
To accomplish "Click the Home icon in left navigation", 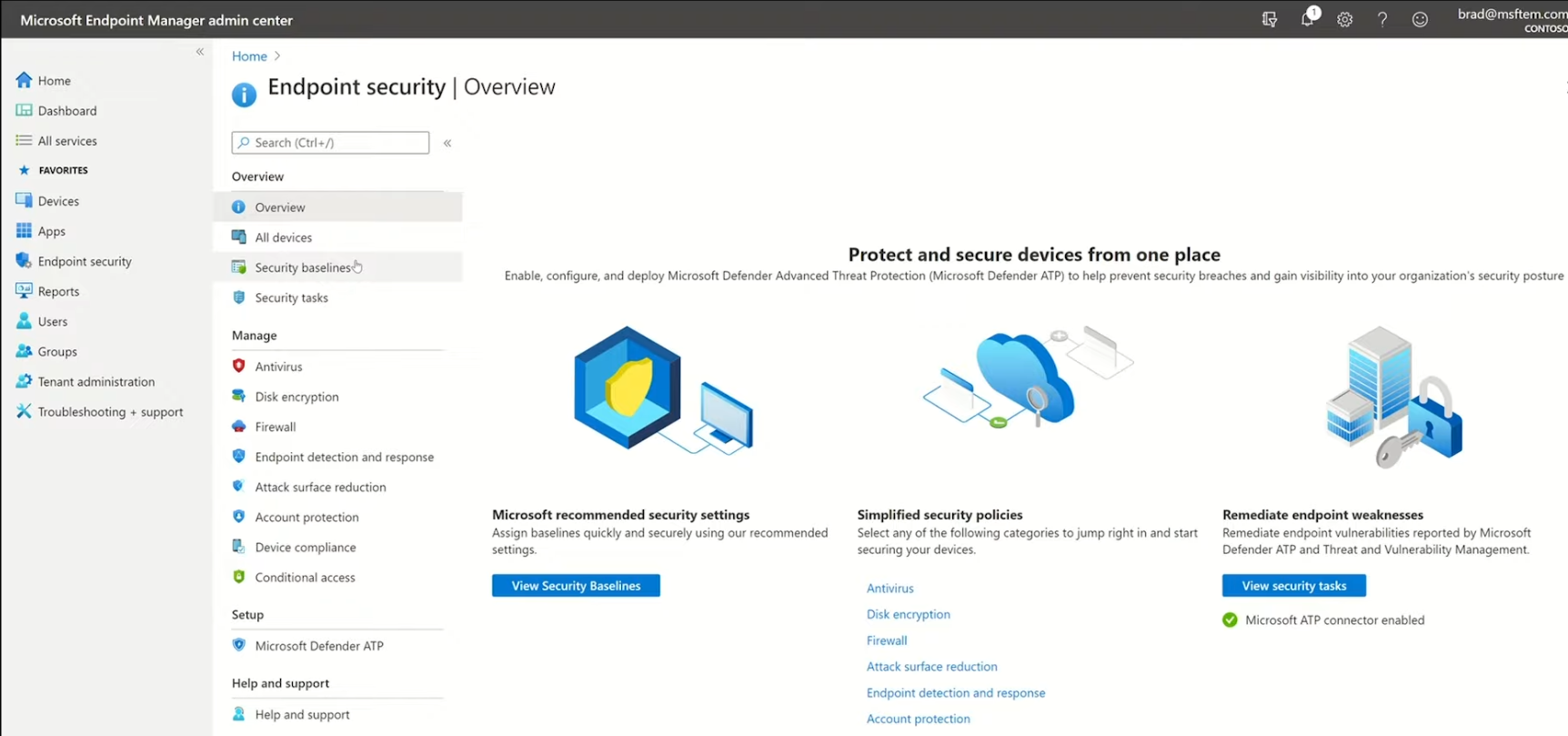I will [x=24, y=80].
